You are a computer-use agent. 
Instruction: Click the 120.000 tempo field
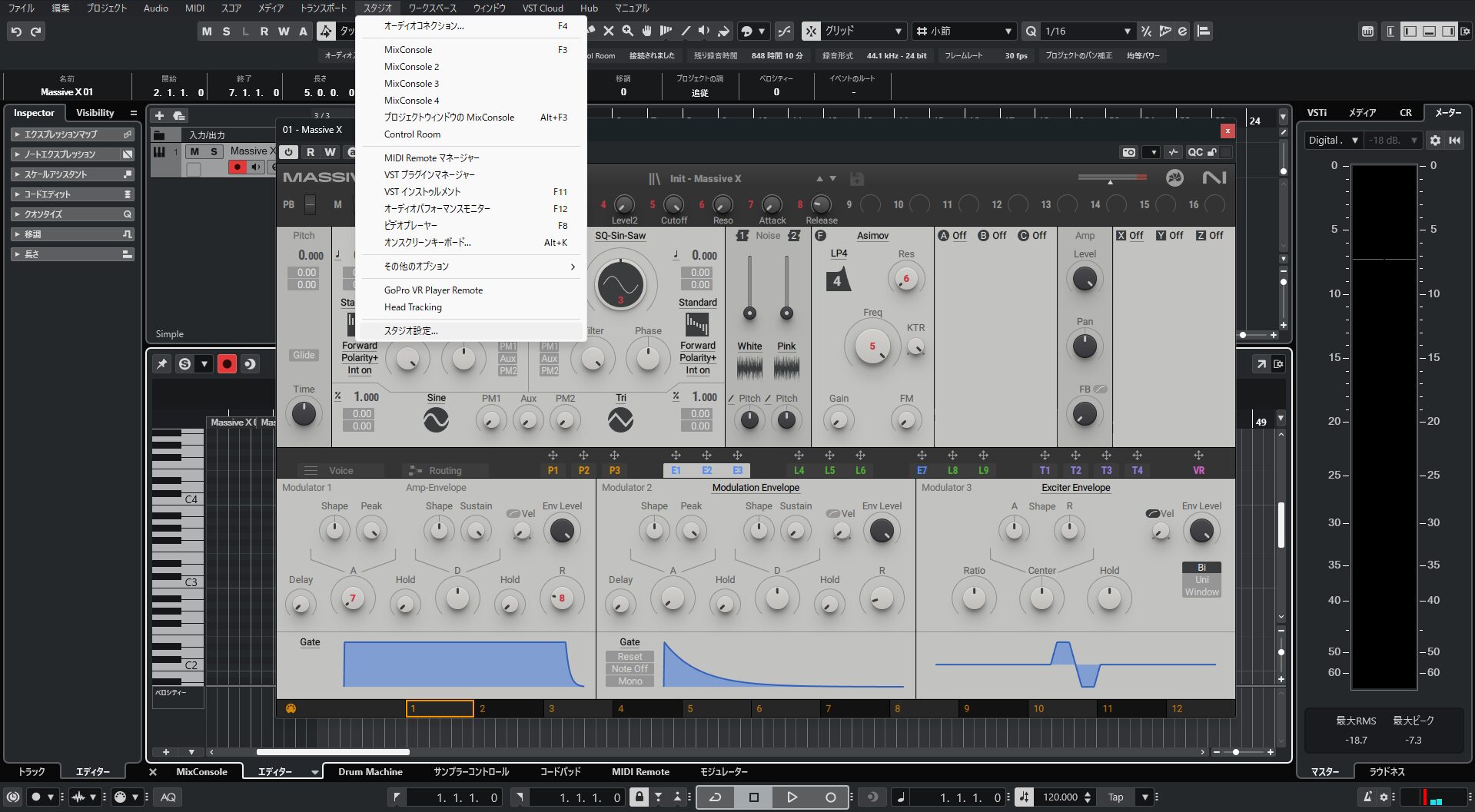pyautogui.click(x=1061, y=797)
